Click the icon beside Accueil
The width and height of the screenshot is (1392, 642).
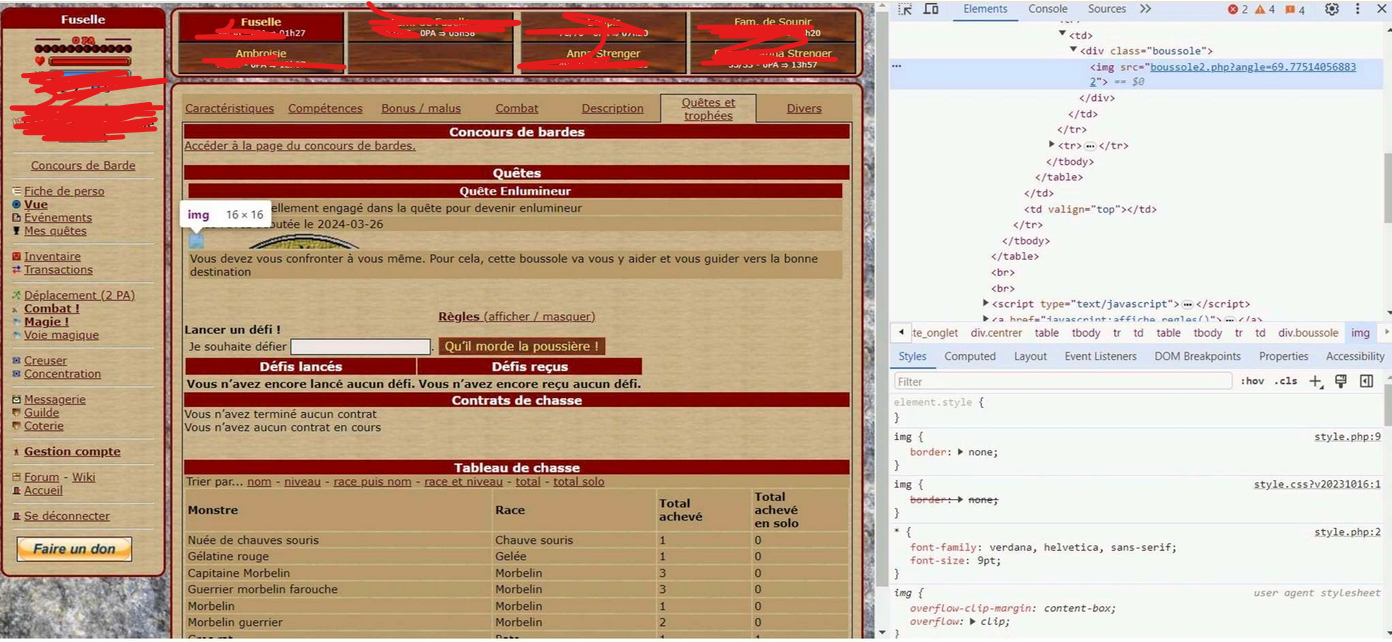pyautogui.click(x=16, y=491)
